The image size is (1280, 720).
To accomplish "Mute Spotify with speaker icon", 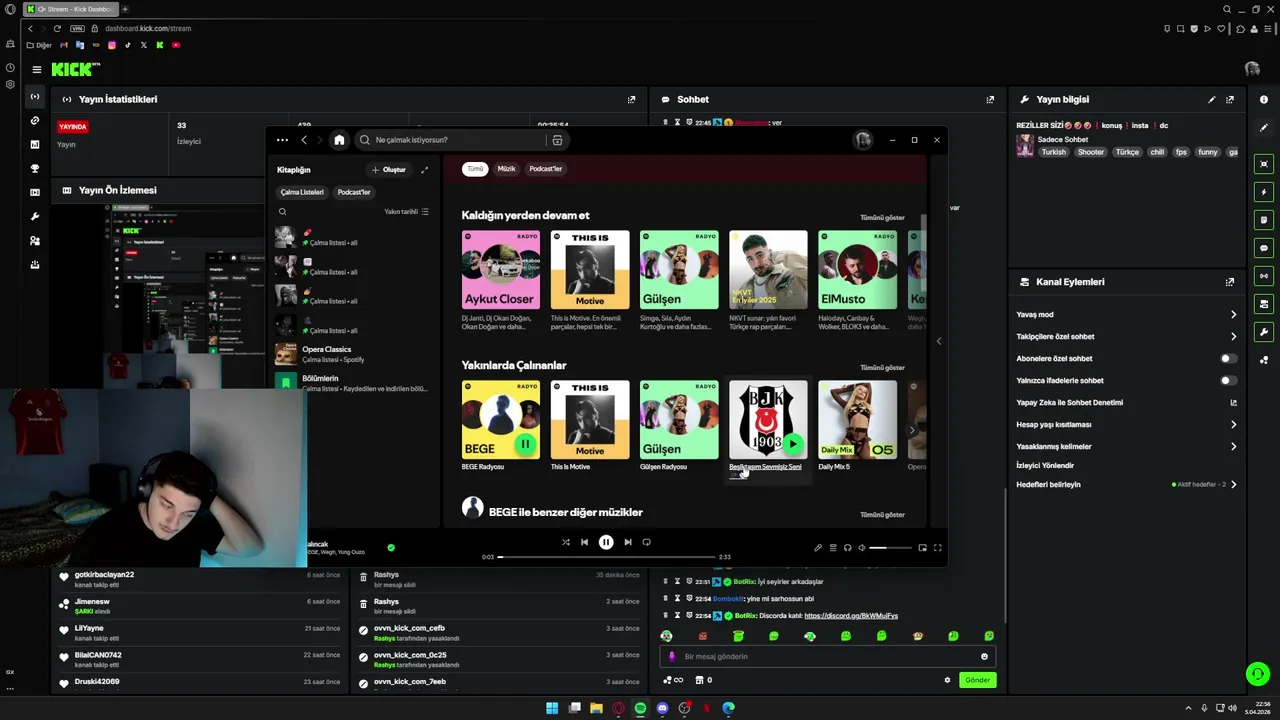I will (x=862, y=548).
